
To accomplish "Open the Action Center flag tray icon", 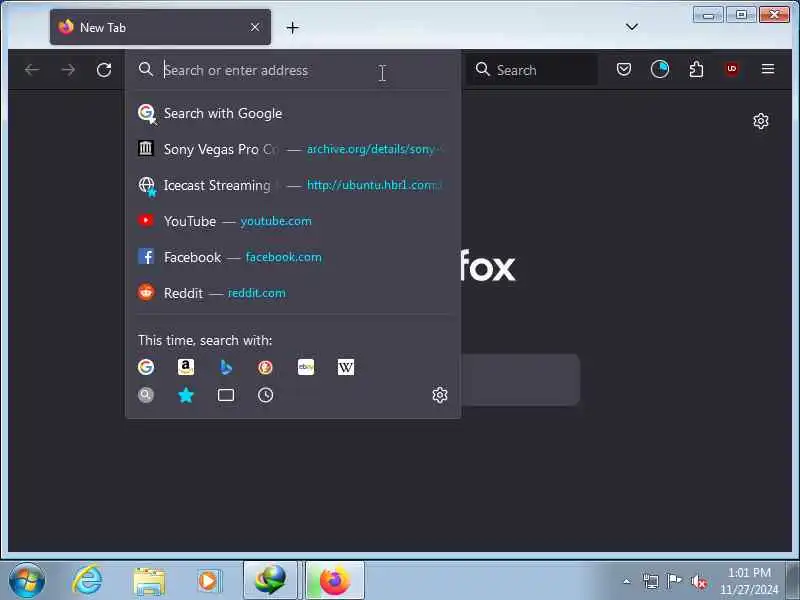I will pos(674,581).
